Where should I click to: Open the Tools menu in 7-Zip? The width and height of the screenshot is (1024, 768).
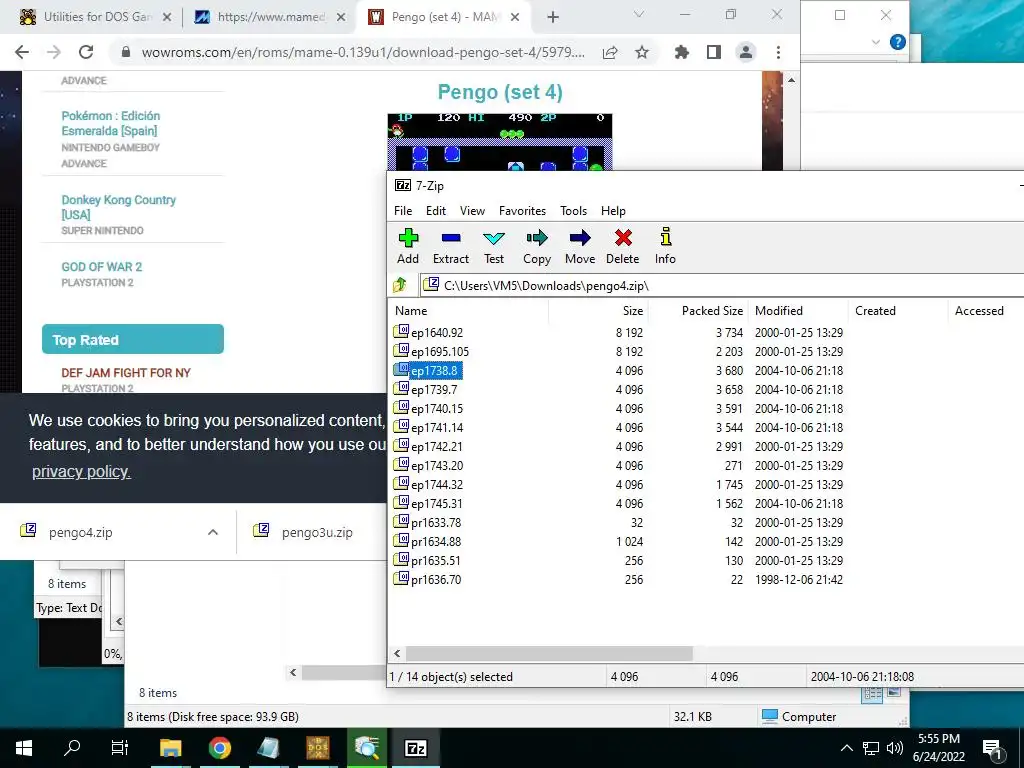coord(573,211)
